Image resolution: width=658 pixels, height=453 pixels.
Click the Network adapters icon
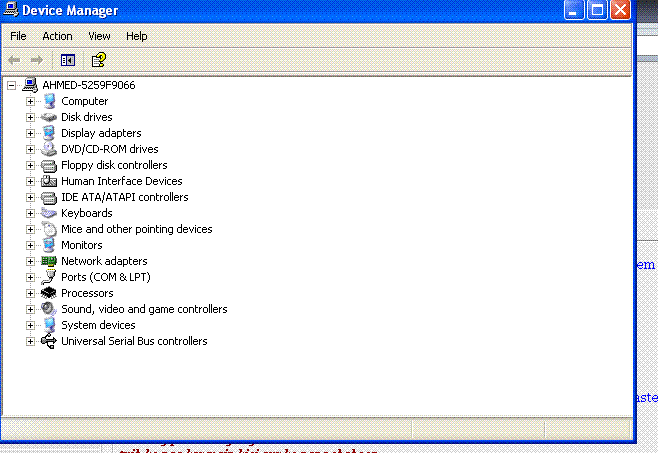point(48,261)
